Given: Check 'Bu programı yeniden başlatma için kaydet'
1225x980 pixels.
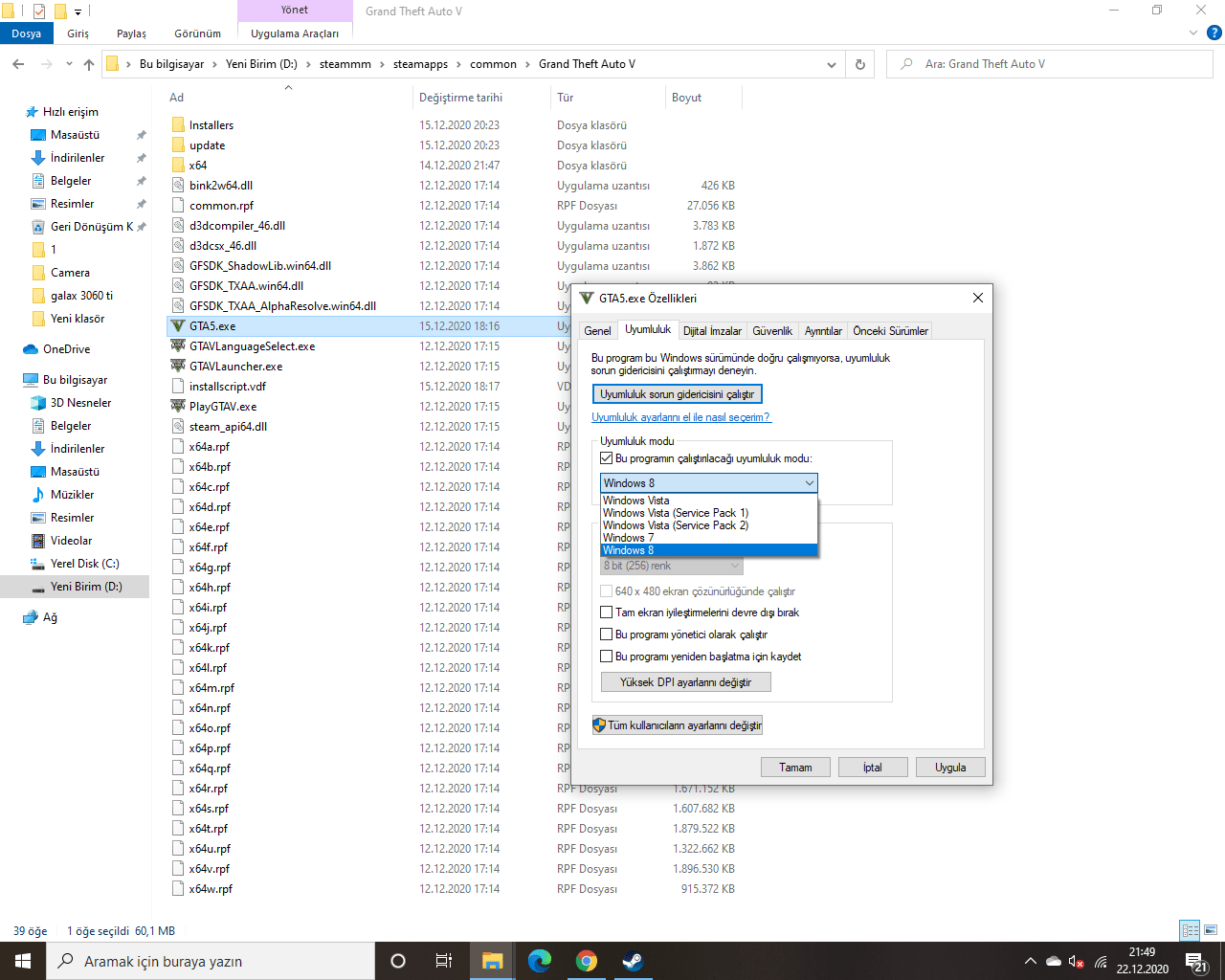Looking at the screenshot, I should 606,657.
